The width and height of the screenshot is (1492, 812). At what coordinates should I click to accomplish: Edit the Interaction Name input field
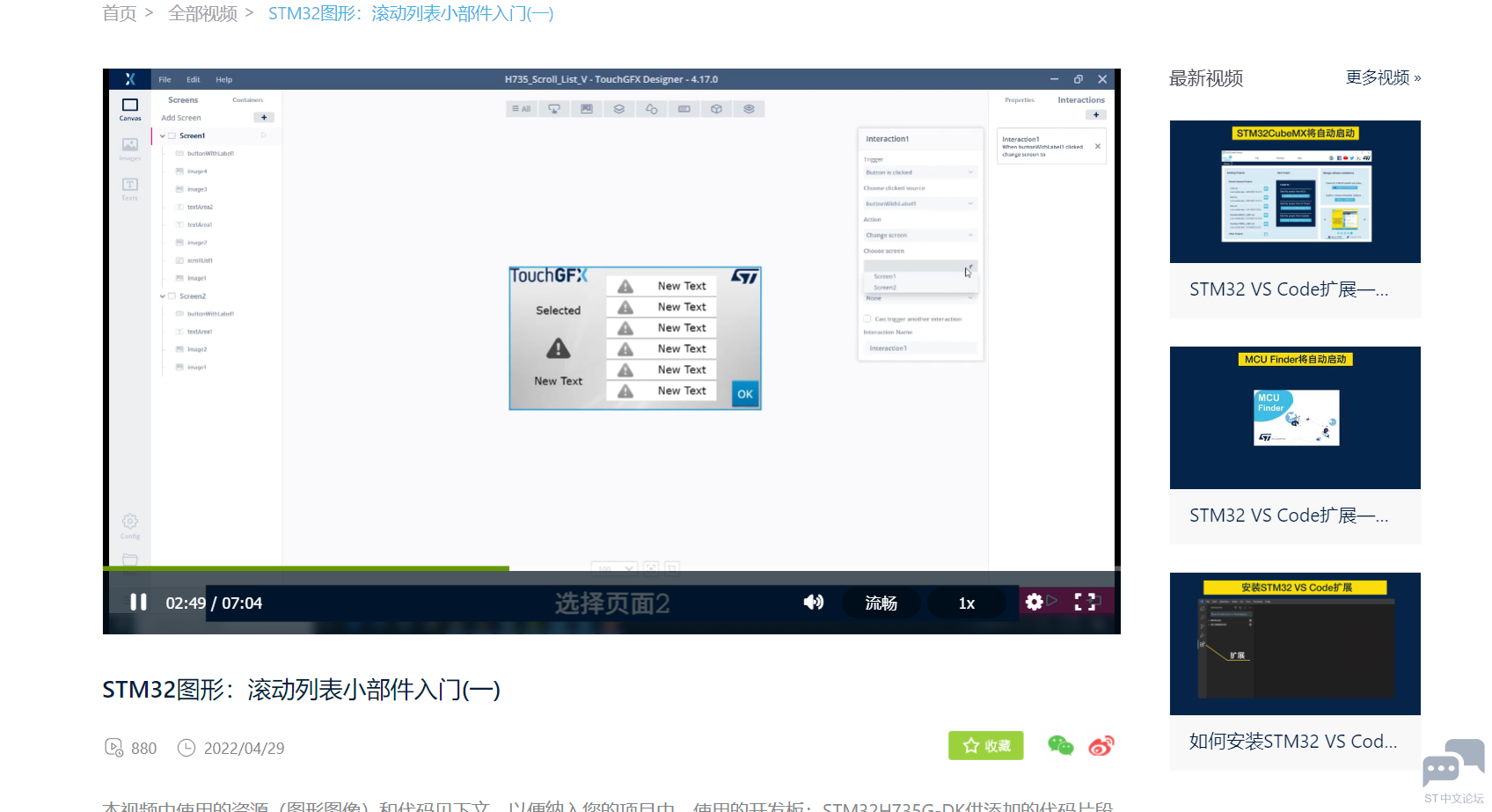click(x=920, y=348)
